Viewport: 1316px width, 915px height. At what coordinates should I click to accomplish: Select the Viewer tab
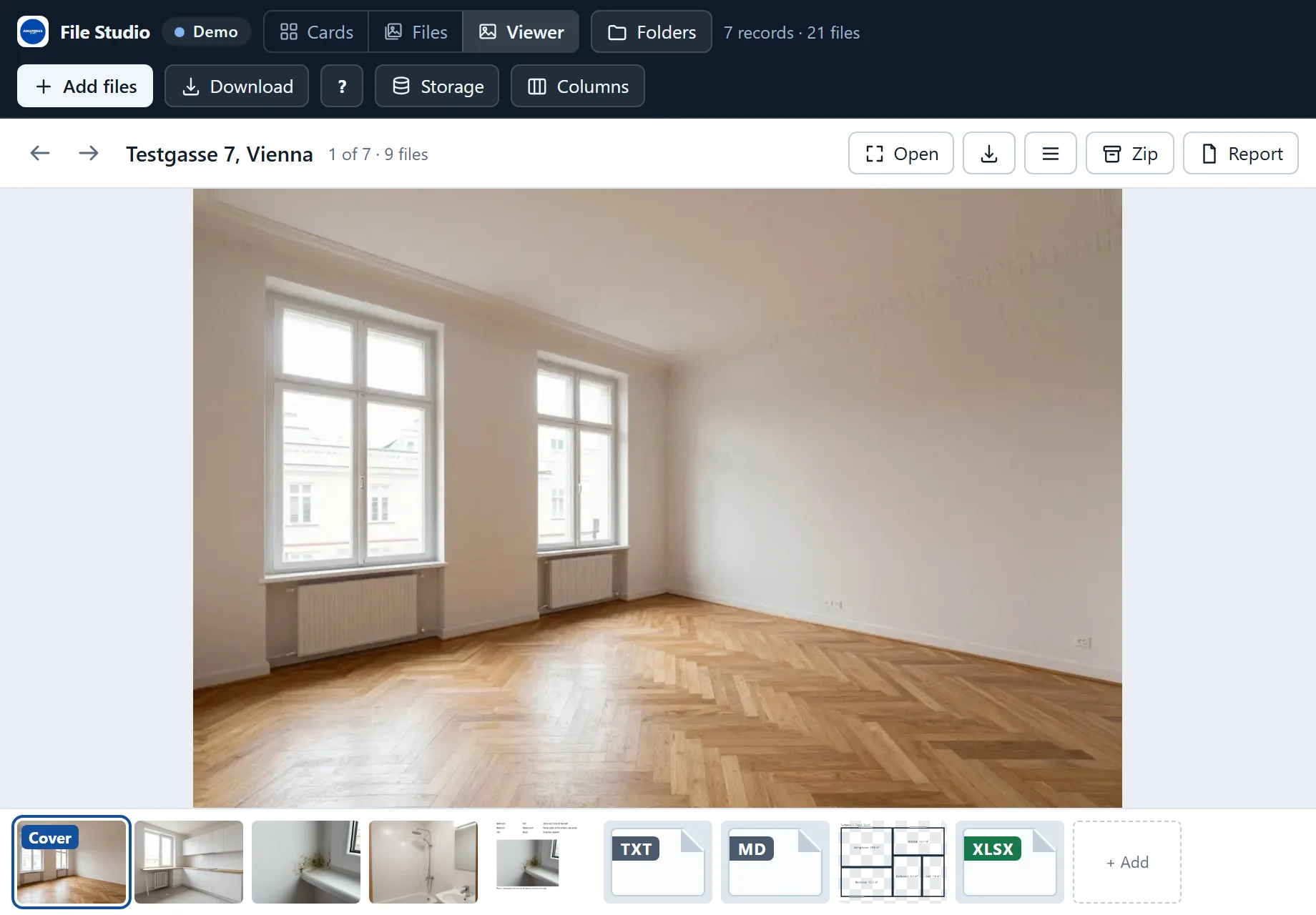click(521, 32)
